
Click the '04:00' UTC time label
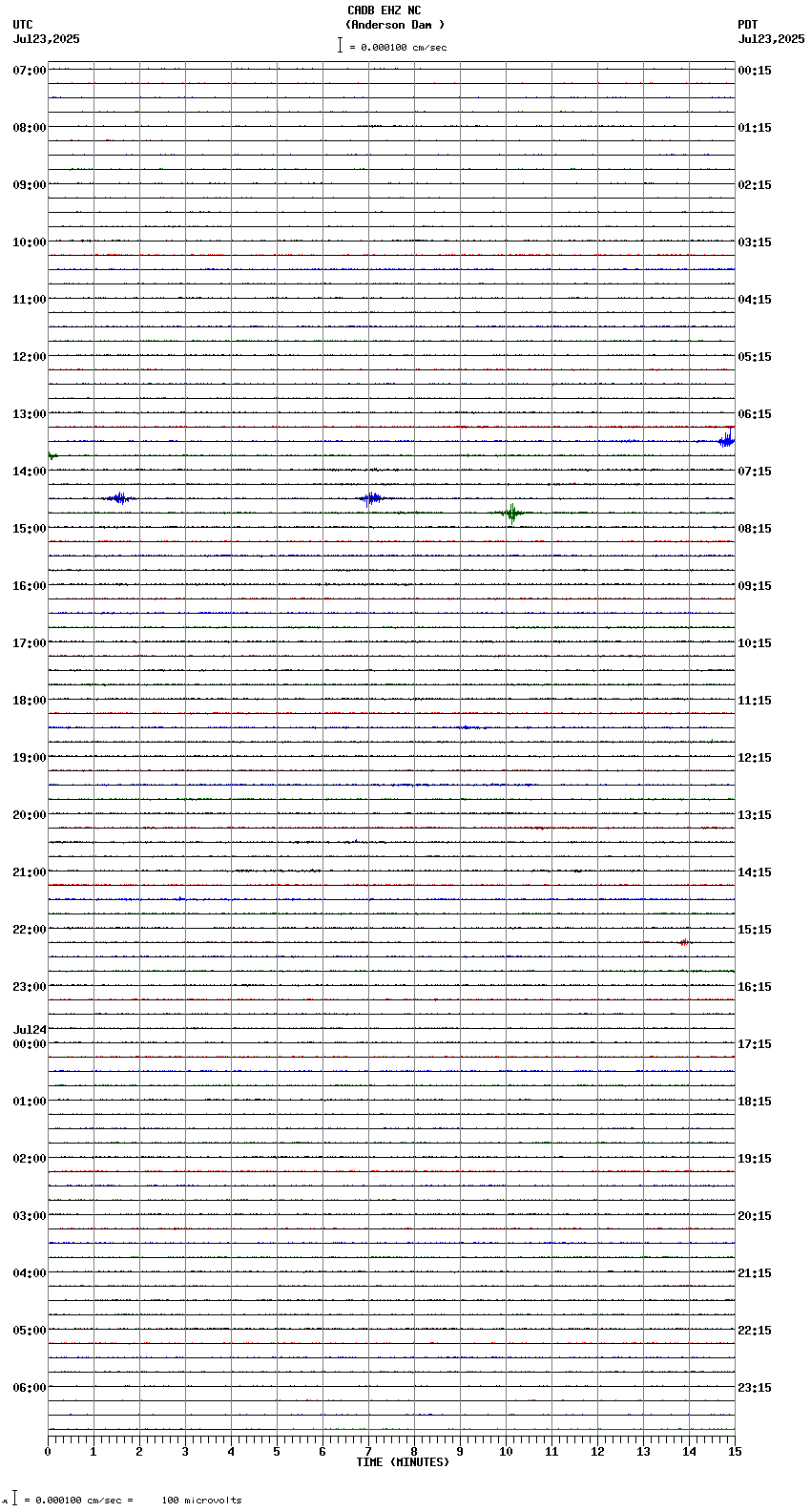click(30, 1273)
